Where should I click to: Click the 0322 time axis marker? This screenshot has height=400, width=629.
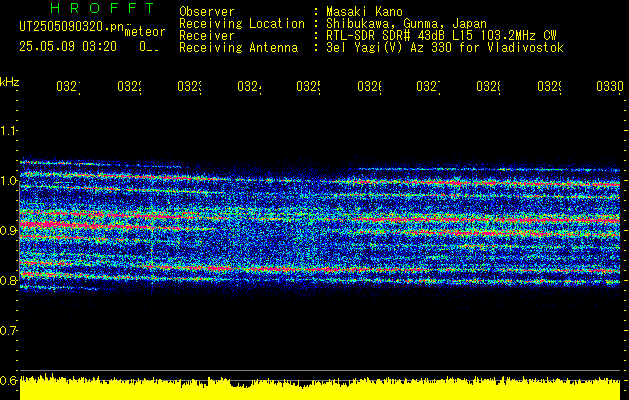[x=129, y=87]
